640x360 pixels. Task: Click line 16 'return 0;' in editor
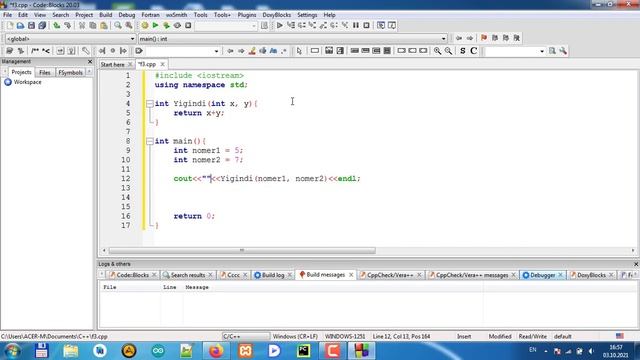point(194,216)
